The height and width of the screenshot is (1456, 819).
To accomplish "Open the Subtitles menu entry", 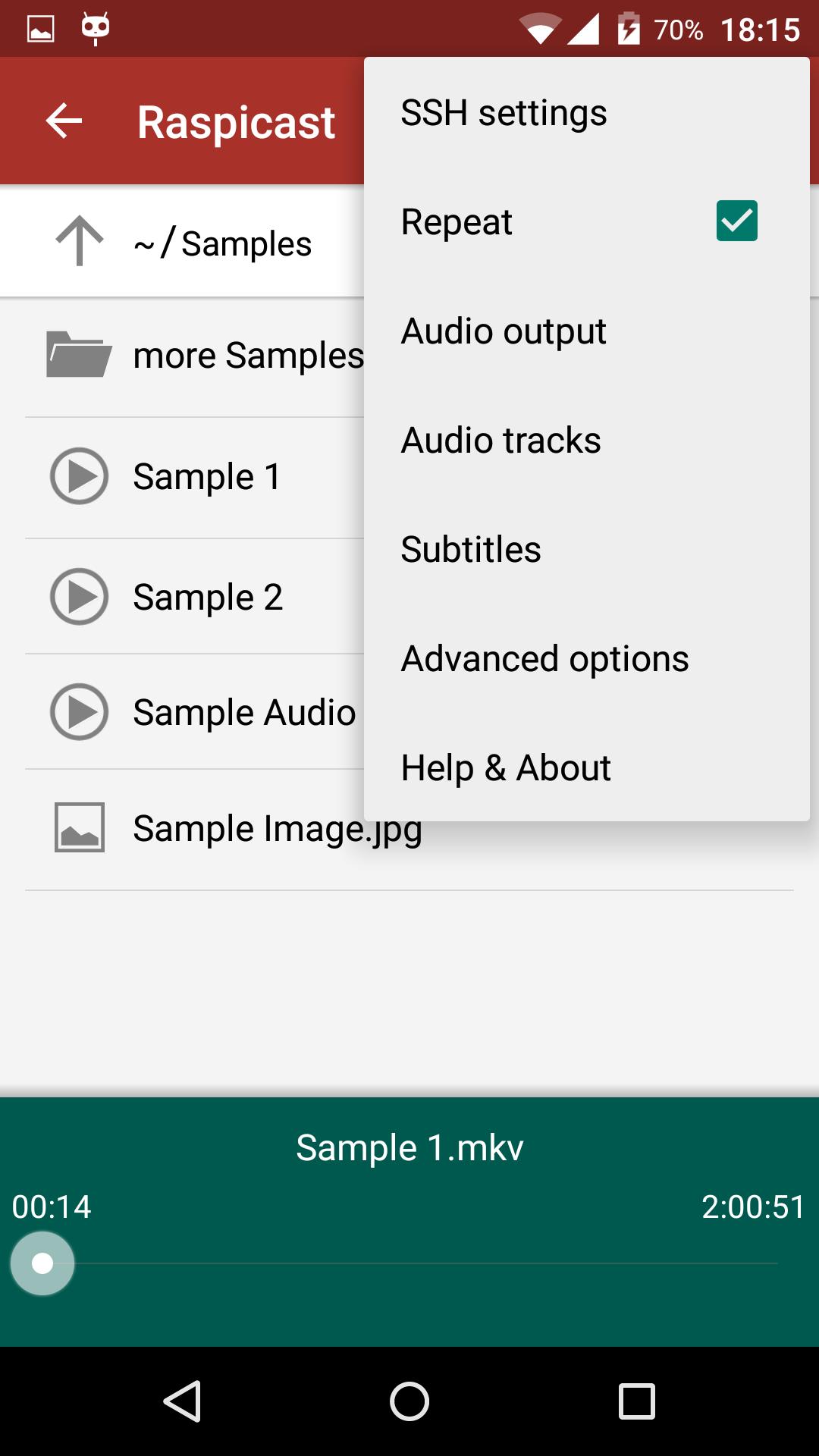I will pos(587,550).
